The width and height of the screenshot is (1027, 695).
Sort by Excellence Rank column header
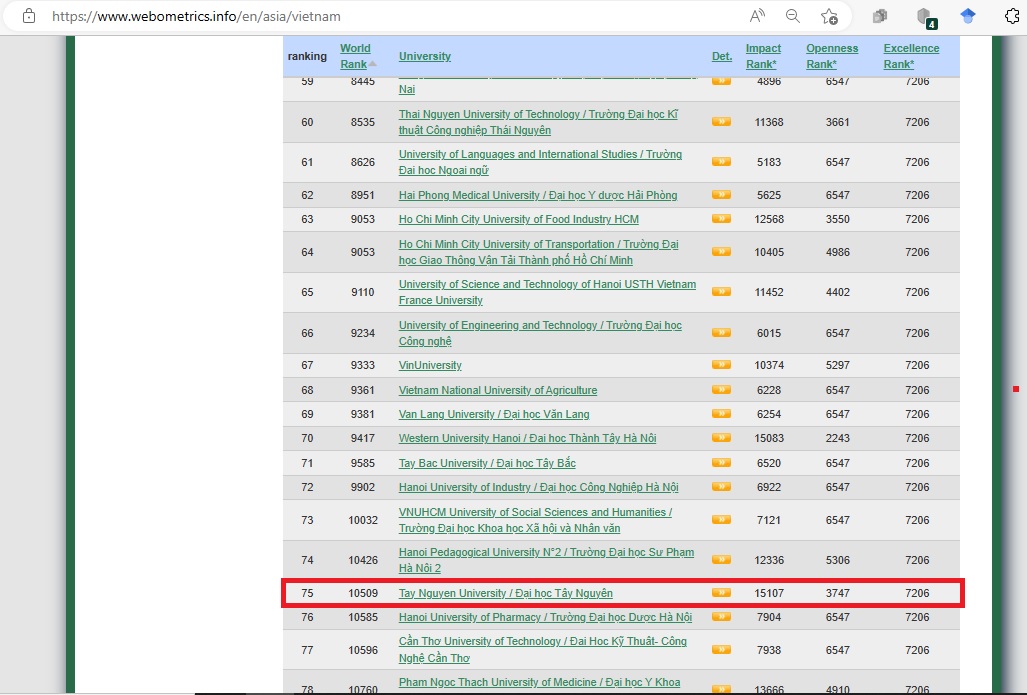[x=911, y=56]
